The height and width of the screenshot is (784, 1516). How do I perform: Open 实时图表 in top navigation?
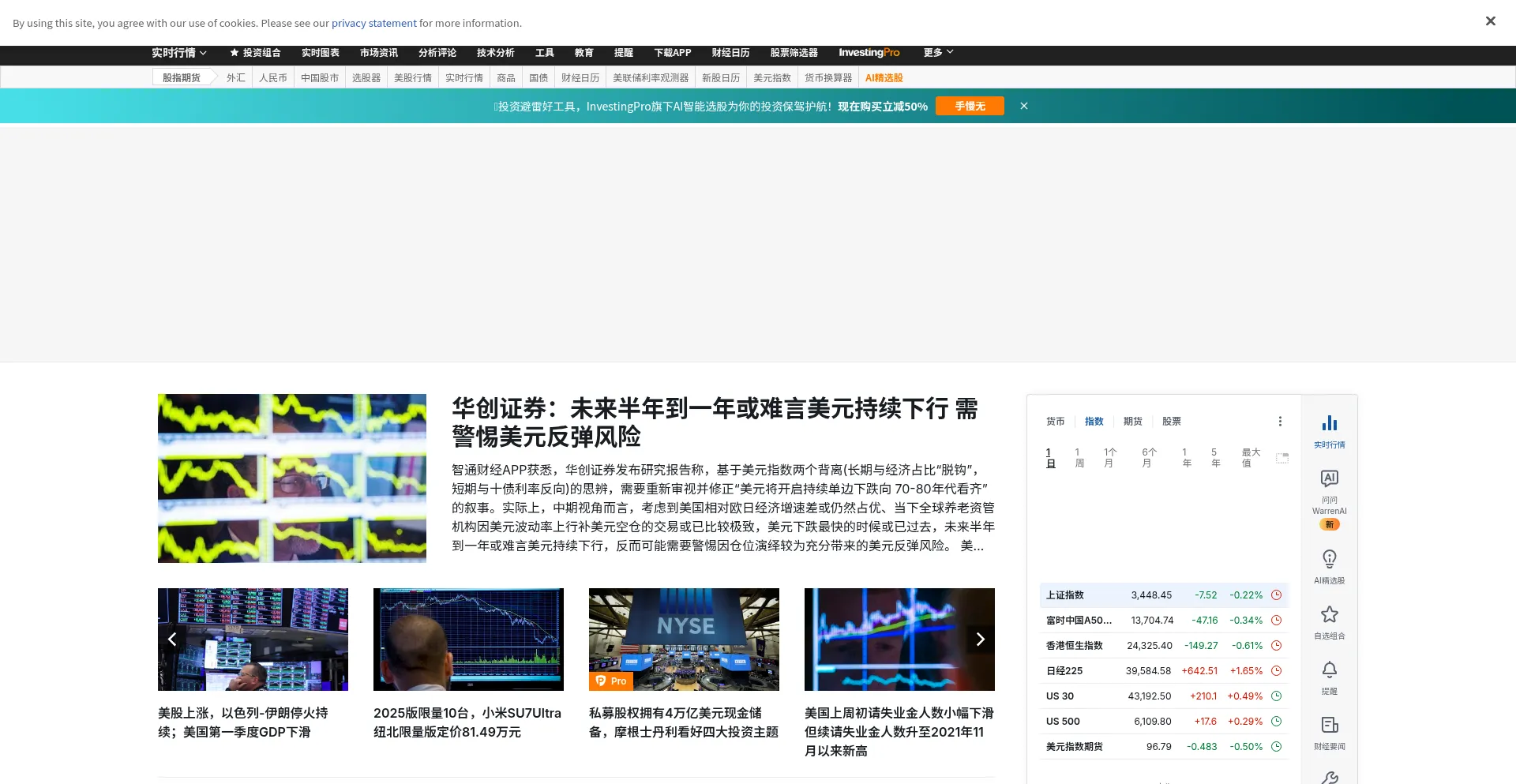tap(321, 53)
